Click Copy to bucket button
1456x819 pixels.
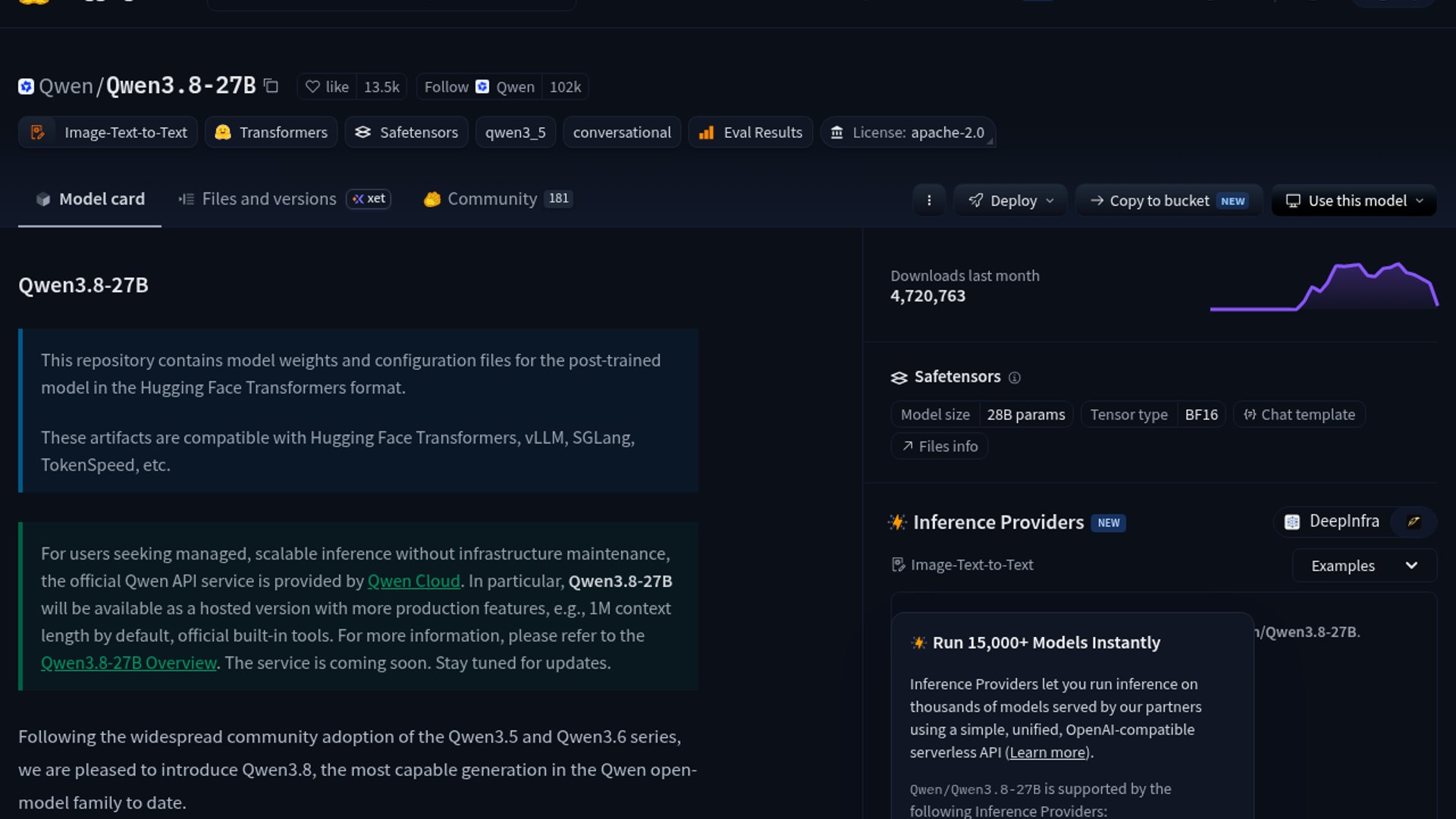pos(1169,200)
